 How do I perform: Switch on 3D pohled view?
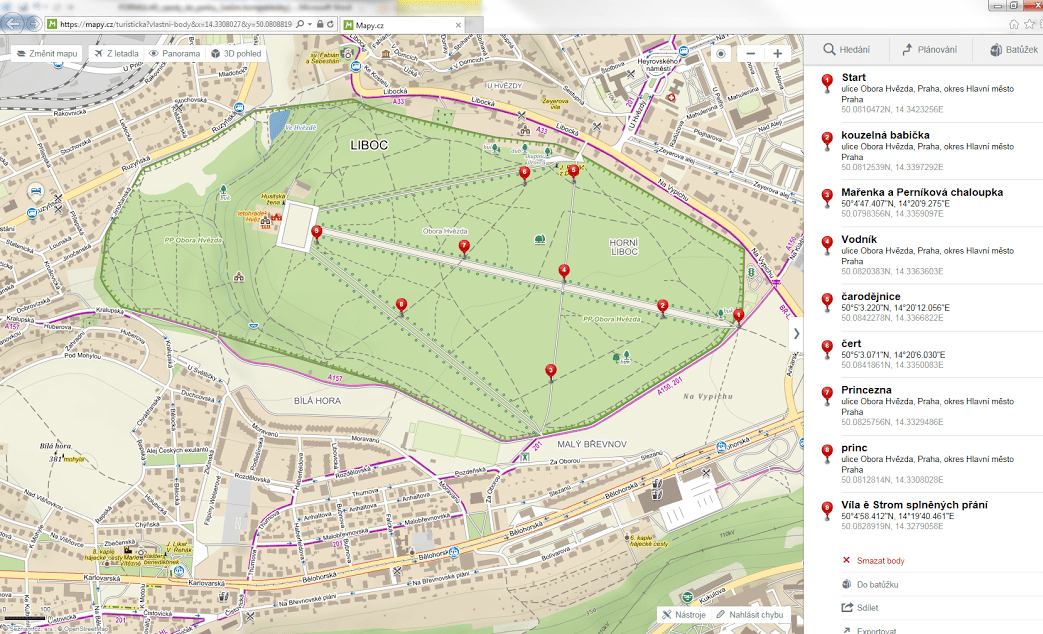[x=236, y=53]
